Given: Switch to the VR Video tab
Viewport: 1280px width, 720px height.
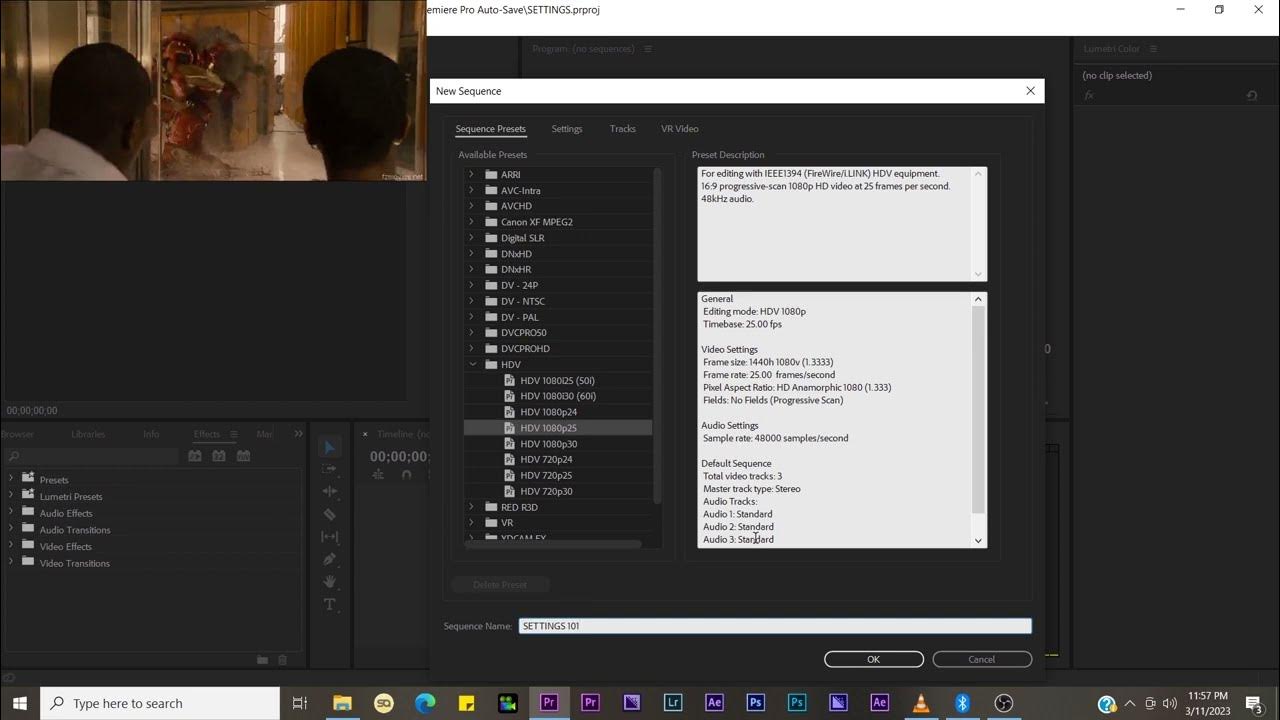Looking at the screenshot, I should point(680,129).
